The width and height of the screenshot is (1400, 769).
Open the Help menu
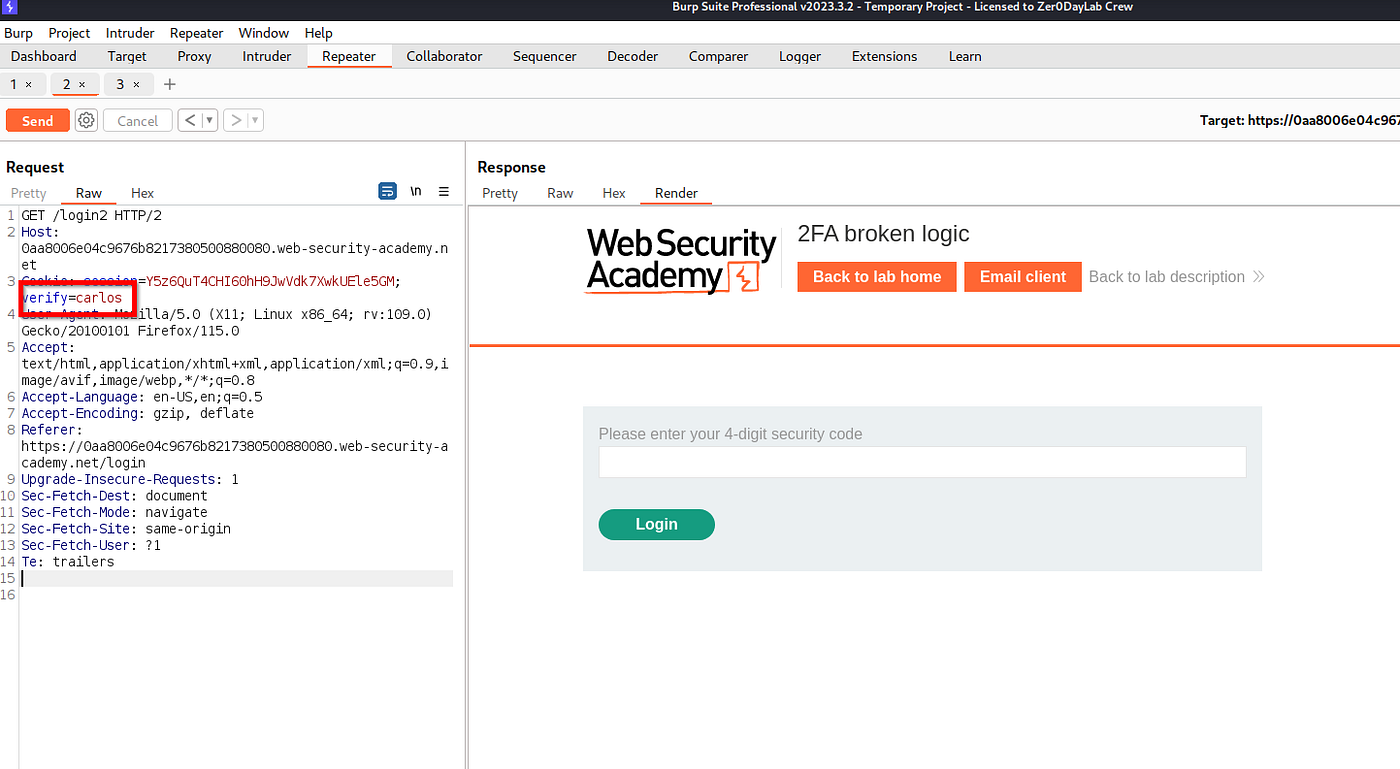[318, 33]
